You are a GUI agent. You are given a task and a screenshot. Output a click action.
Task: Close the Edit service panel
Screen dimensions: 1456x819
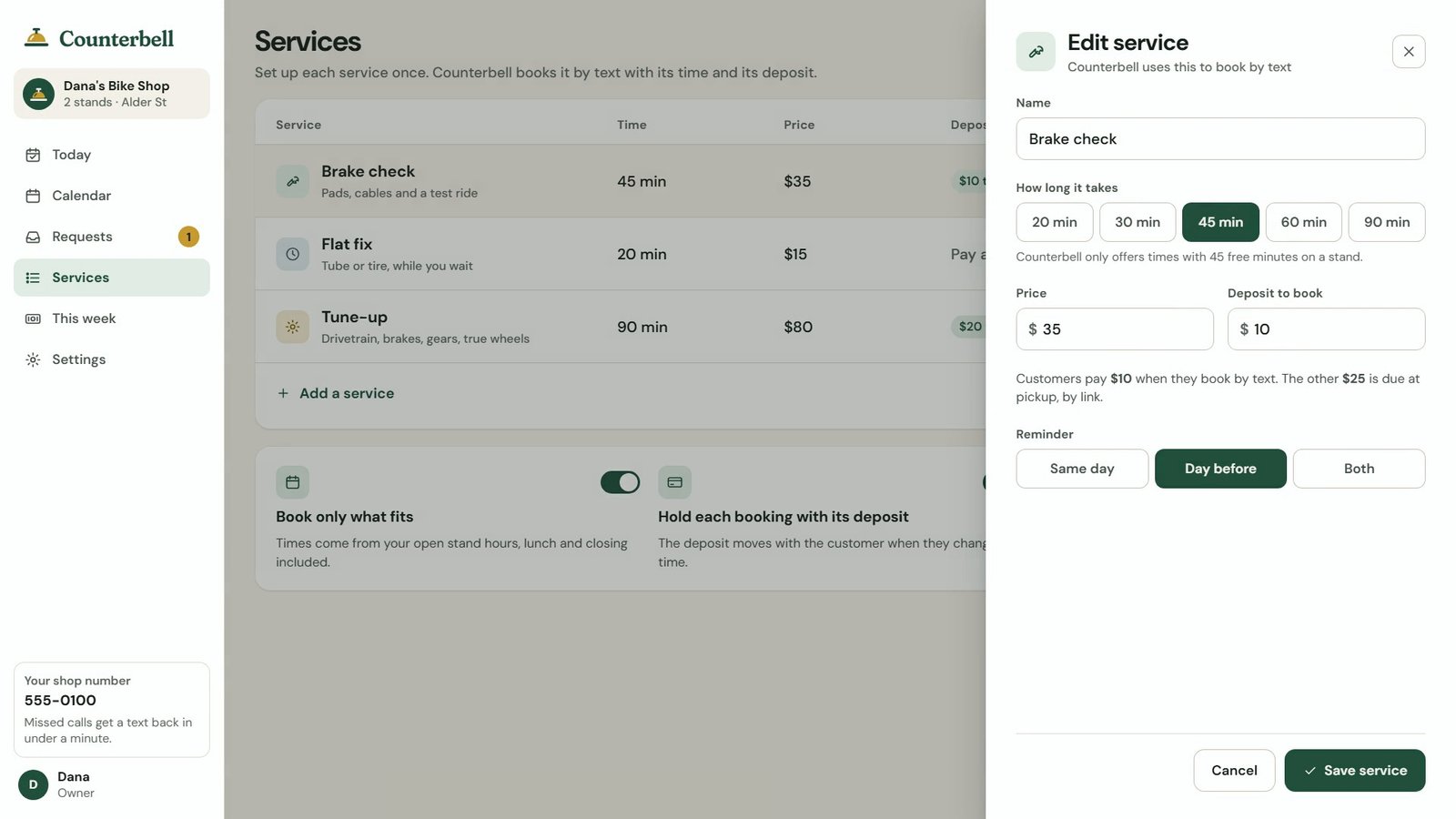coord(1409,52)
